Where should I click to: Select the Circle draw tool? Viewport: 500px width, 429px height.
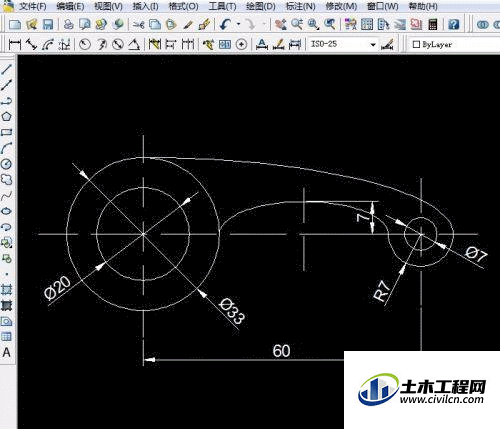(x=7, y=164)
